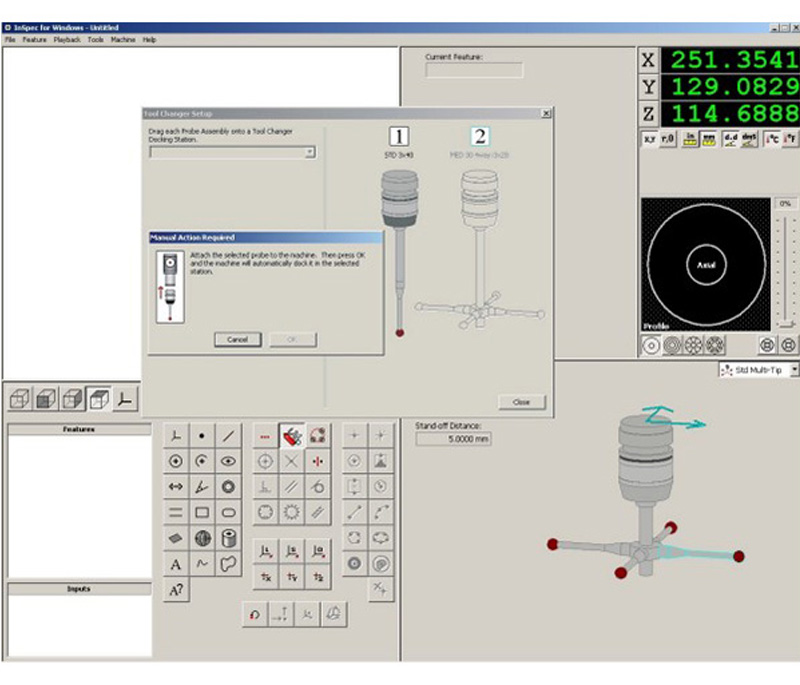Switch units to inches
Image resolution: width=800 pixels, height=685 pixels.
tap(690, 139)
